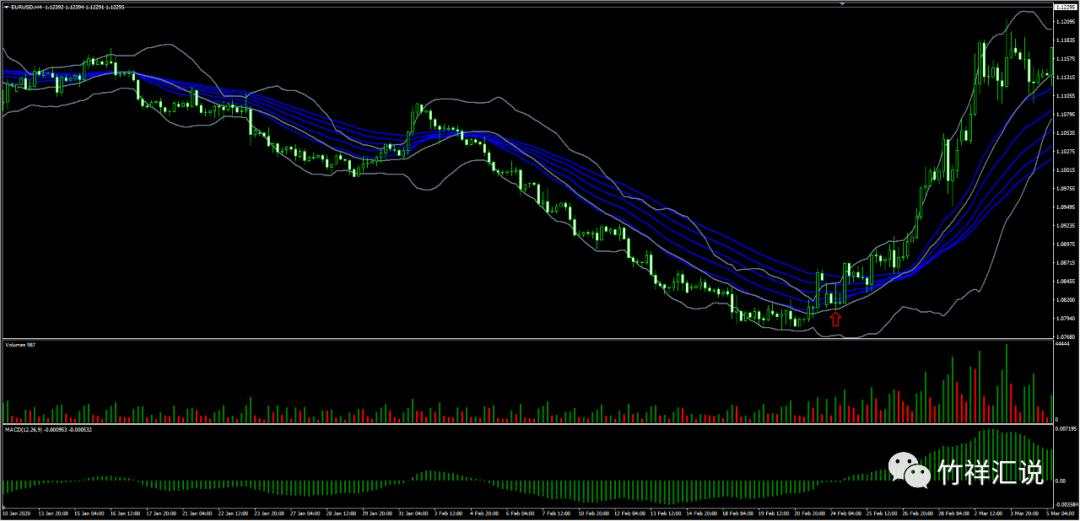
Task: Click the MACD(12,26,9) indicator label
Action: coord(49,429)
